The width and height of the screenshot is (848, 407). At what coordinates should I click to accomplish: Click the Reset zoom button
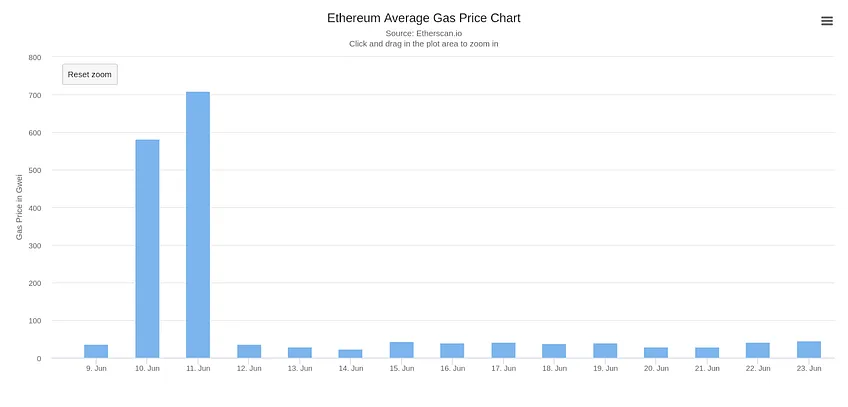click(x=90, y=74)
